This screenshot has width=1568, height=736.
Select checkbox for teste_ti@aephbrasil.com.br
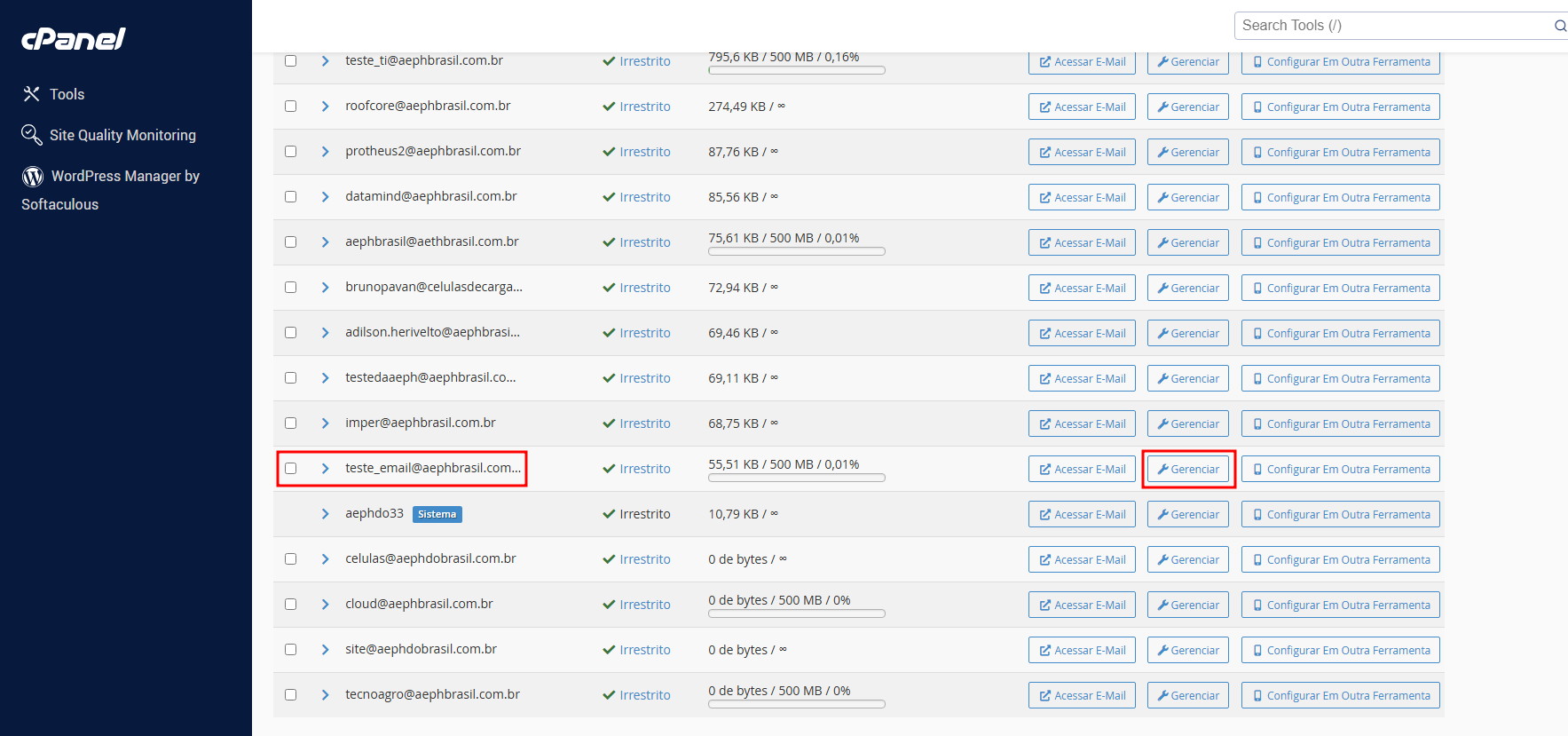coord(290,61)
